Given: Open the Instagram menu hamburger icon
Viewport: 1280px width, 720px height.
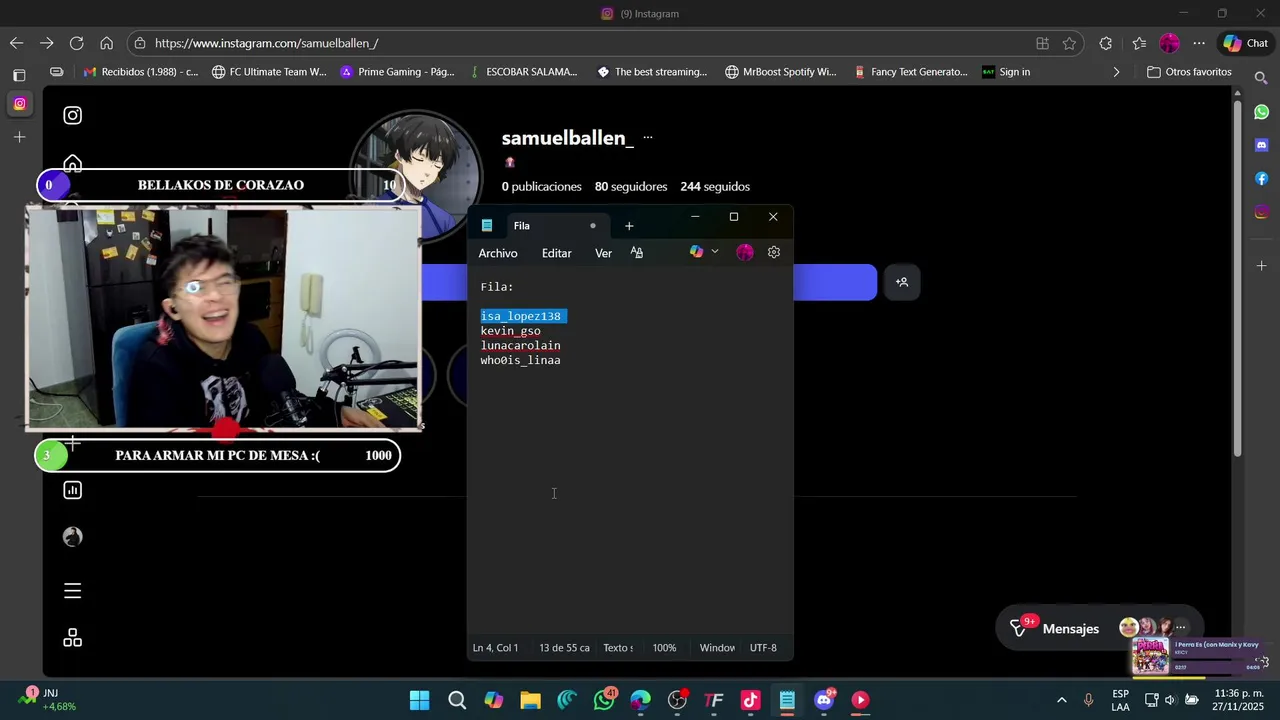Looking at the screenshot, I should pos(73,591).
